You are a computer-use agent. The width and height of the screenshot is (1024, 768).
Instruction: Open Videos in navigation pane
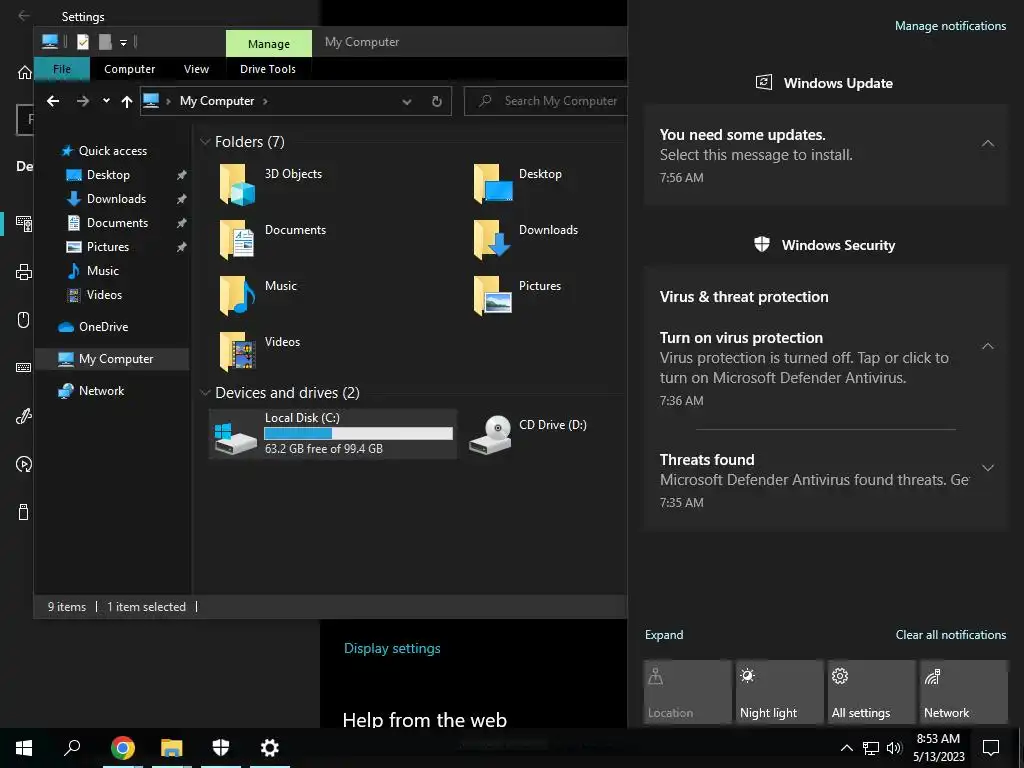pyautogui.click(x=104, y=295)
